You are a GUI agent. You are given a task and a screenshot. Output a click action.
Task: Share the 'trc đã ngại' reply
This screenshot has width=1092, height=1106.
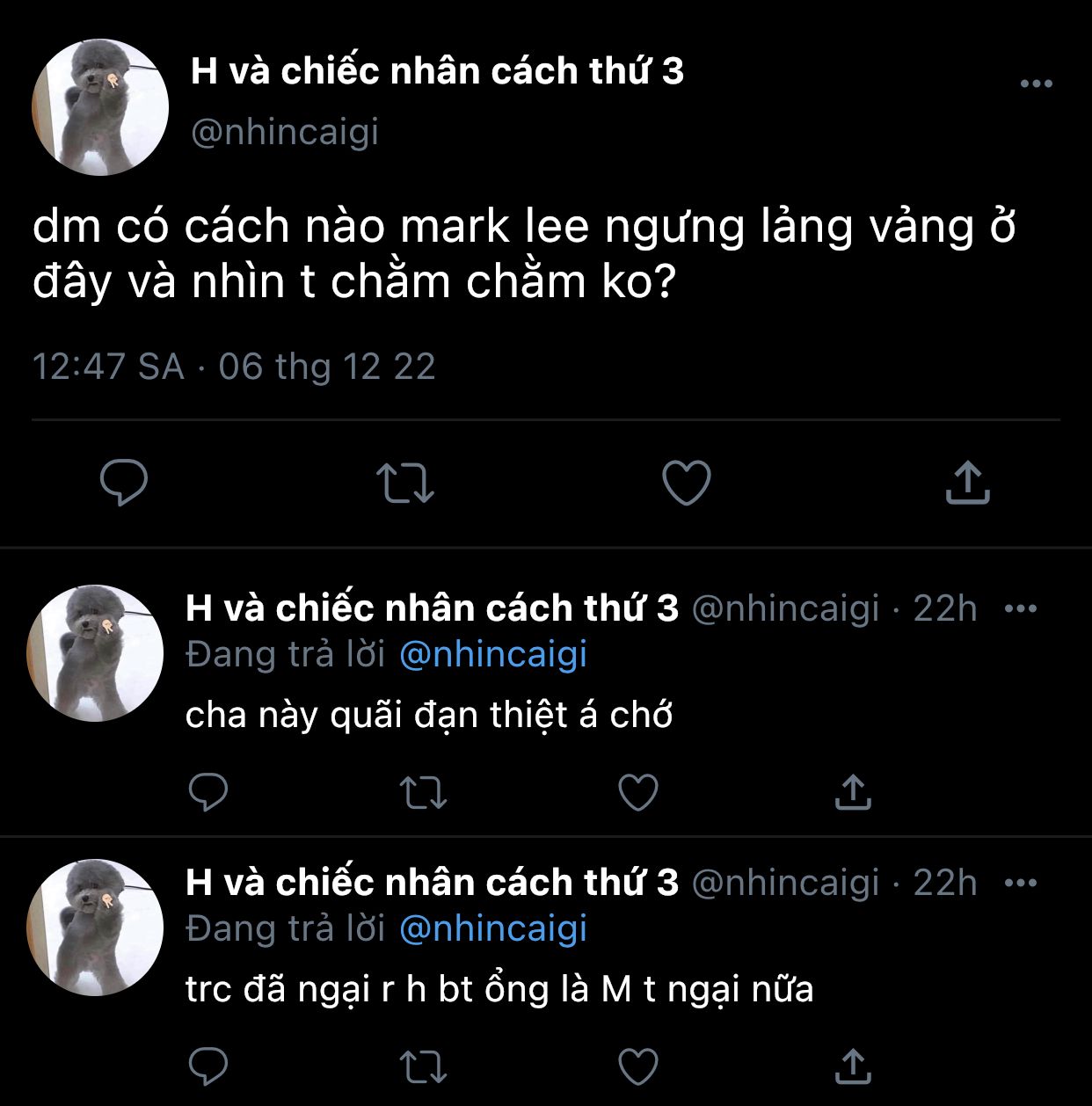tap(852, 1066)
